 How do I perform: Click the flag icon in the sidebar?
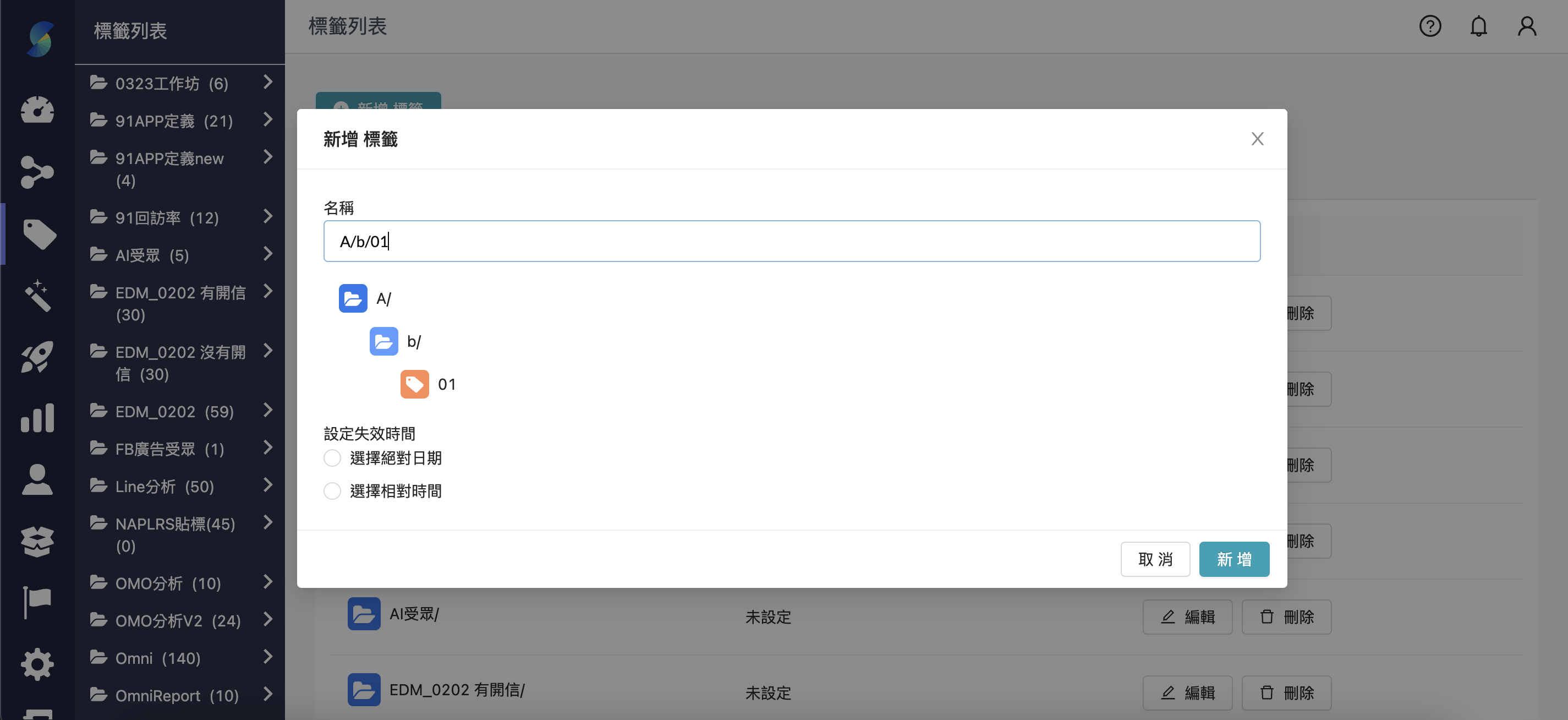[37, 602]
